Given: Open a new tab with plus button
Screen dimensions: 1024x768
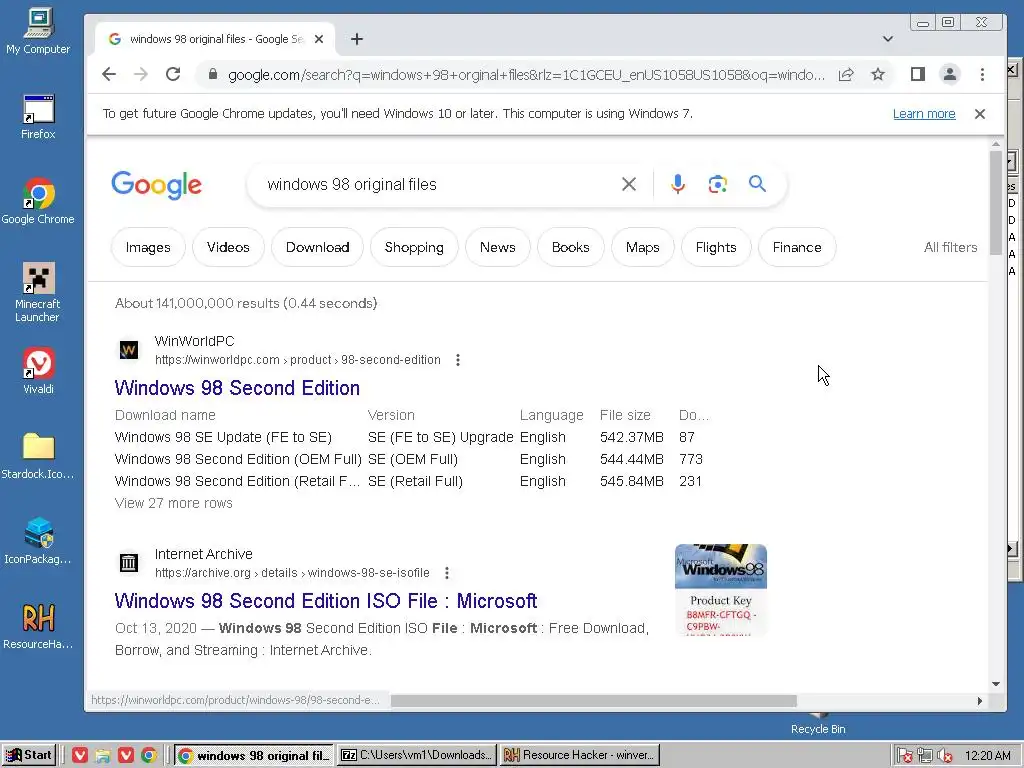Looking at the screenshot, I should pyautogui.click(x=357, y=39).
